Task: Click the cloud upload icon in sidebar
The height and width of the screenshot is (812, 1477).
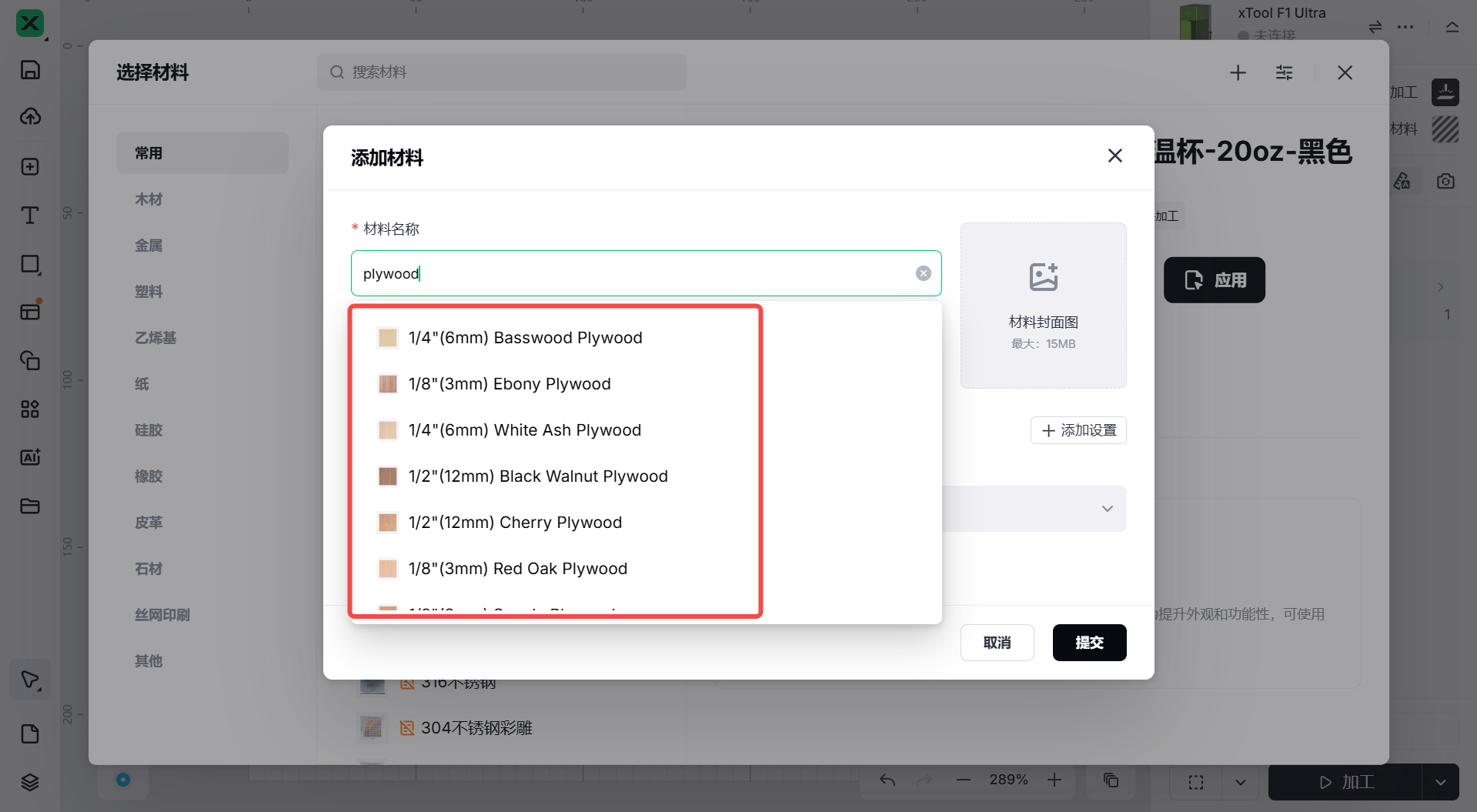Action: pos(30,117)
